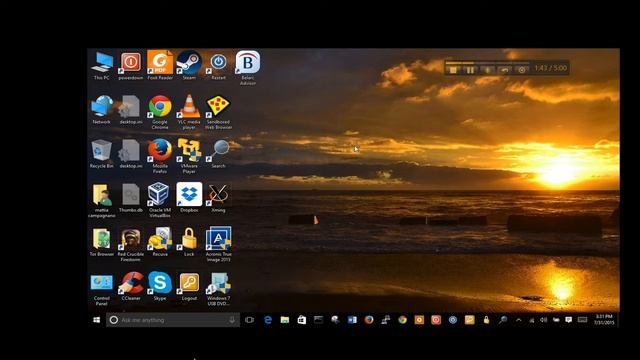Select the mattia campagnano user folder

click(102, 200)
